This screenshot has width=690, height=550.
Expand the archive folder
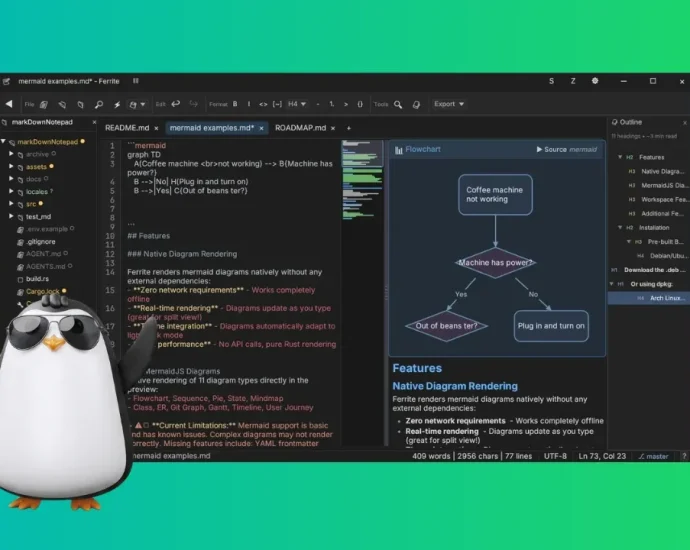point(11,154)
